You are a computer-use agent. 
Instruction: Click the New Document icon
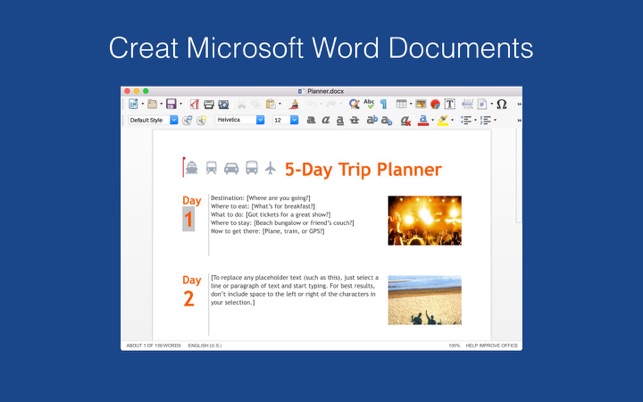[133, 104]
